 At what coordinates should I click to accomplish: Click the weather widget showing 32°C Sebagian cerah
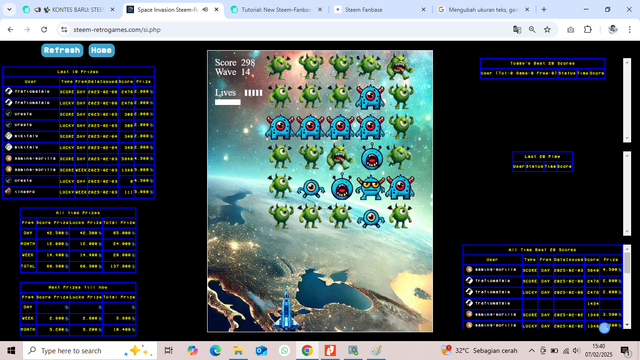(x=479, y=351)
